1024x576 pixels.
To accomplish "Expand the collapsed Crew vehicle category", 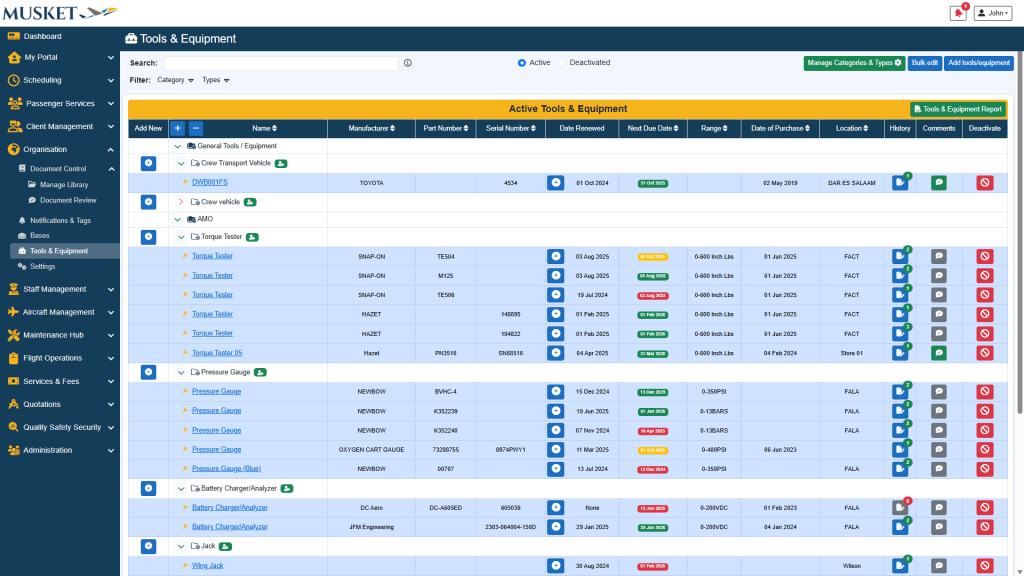I will point(181,202).
